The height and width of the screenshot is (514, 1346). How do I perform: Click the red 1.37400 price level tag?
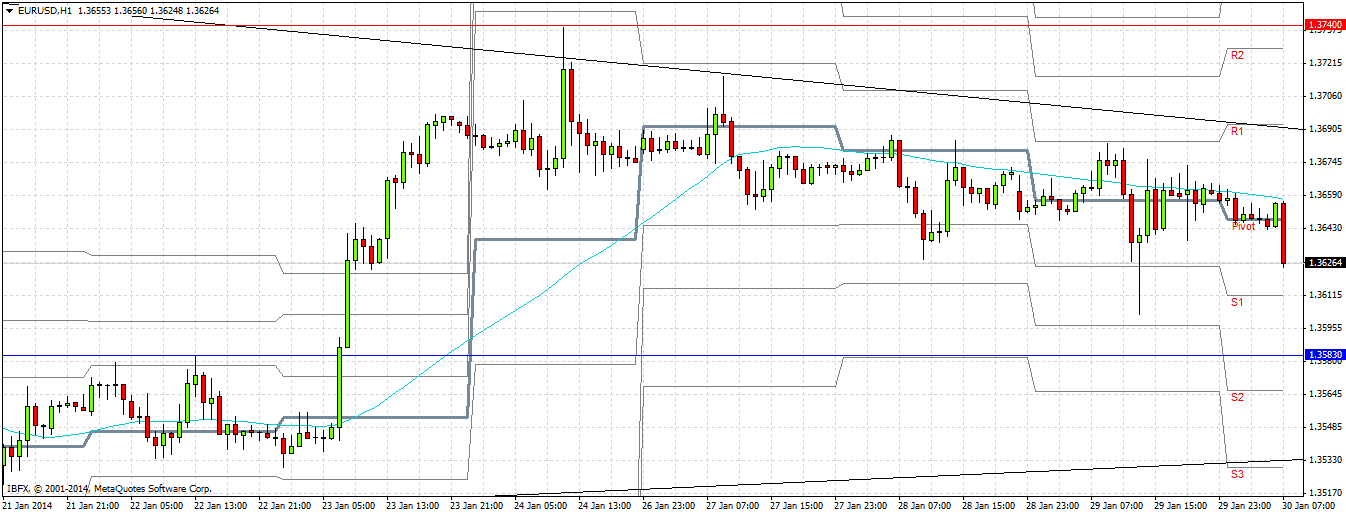pyautogui.click(x=1325, y=25)
